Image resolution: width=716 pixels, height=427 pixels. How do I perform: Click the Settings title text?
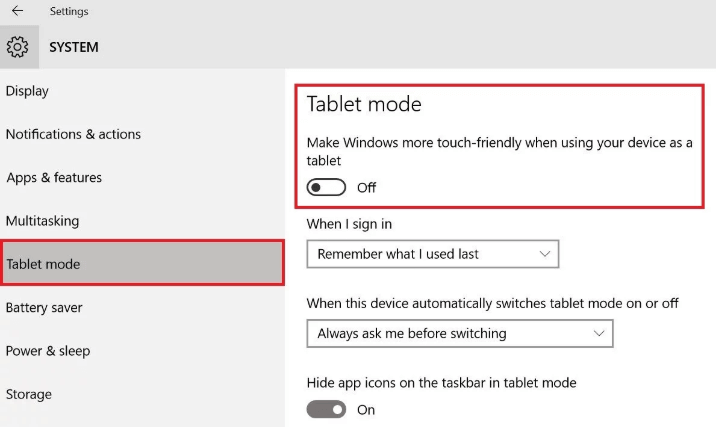[69, 11]
